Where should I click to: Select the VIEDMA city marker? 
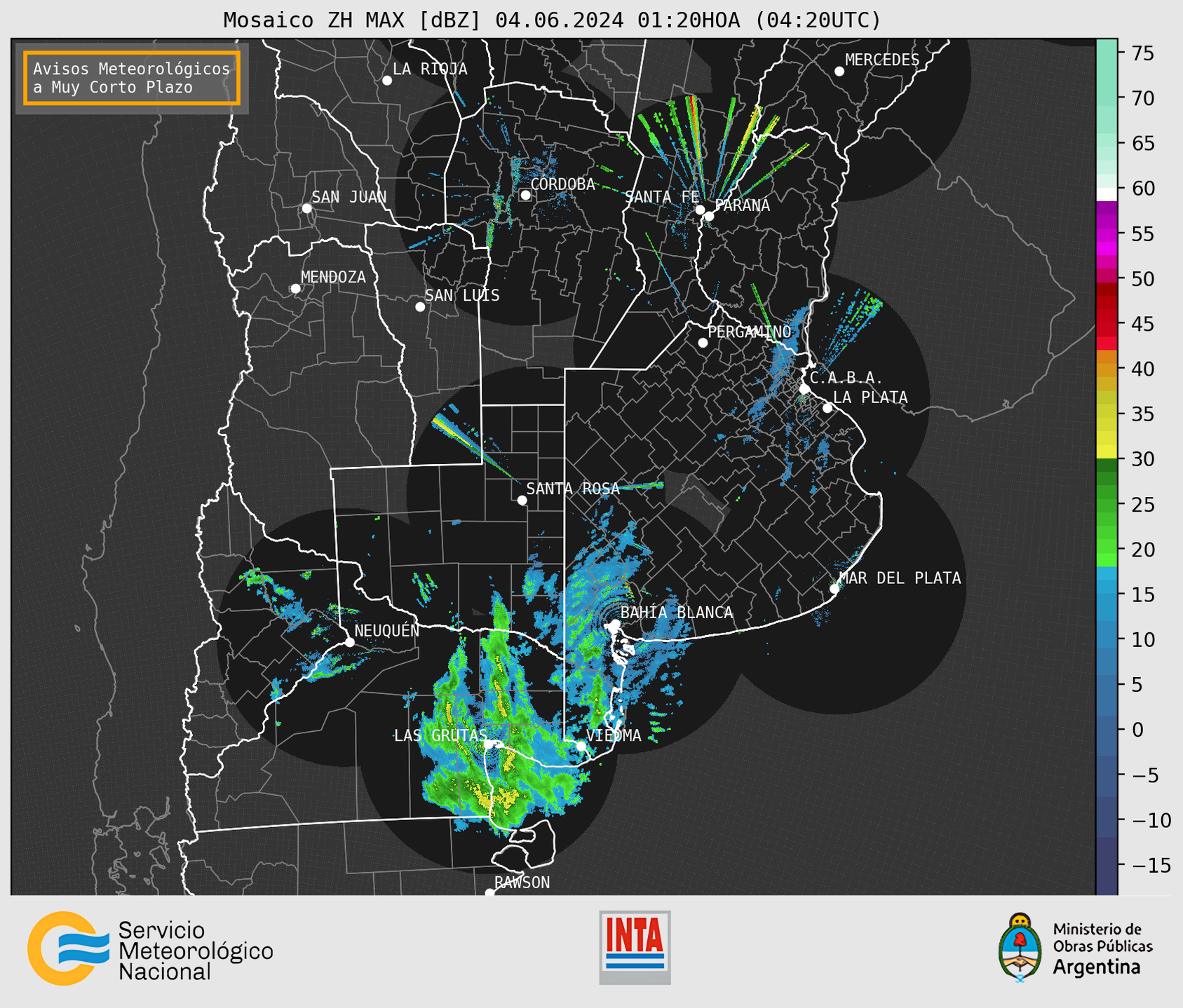(x=581, y=747)
